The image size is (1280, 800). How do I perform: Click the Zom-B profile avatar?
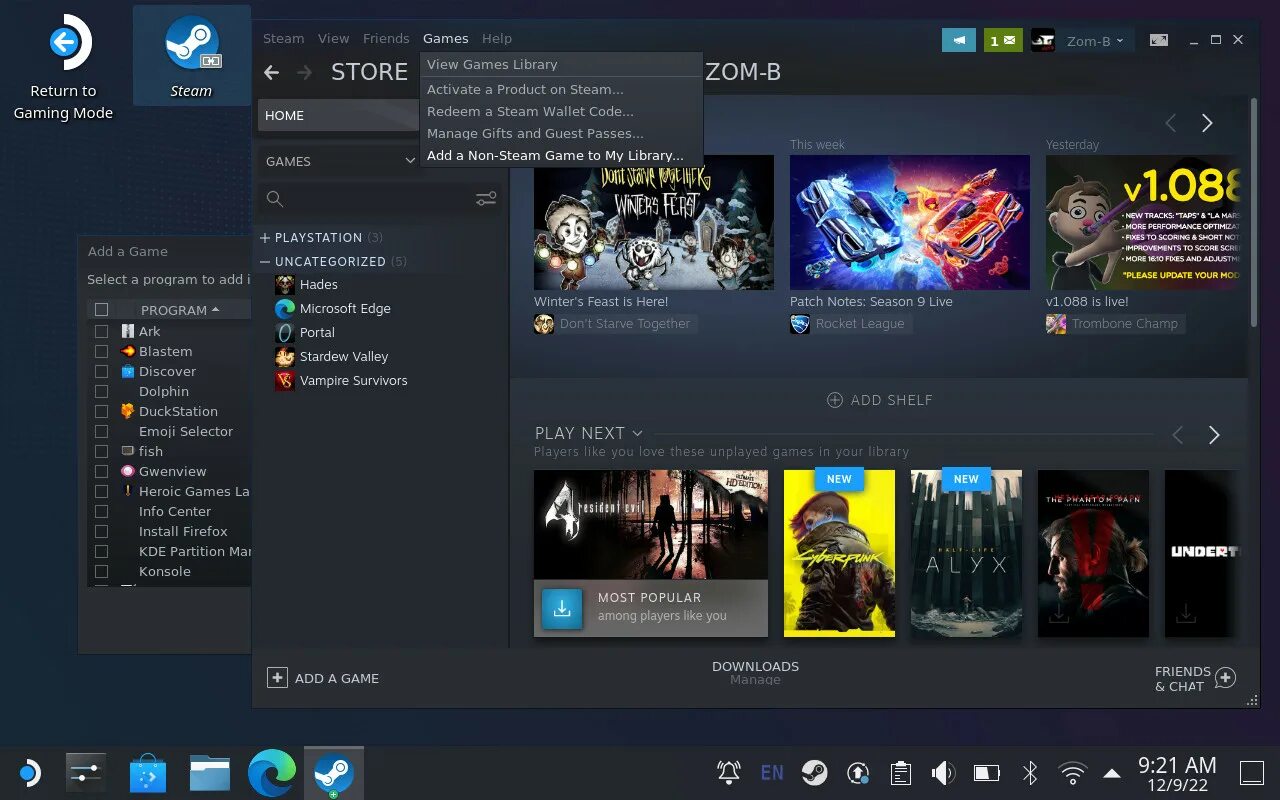click(1042, 40)
